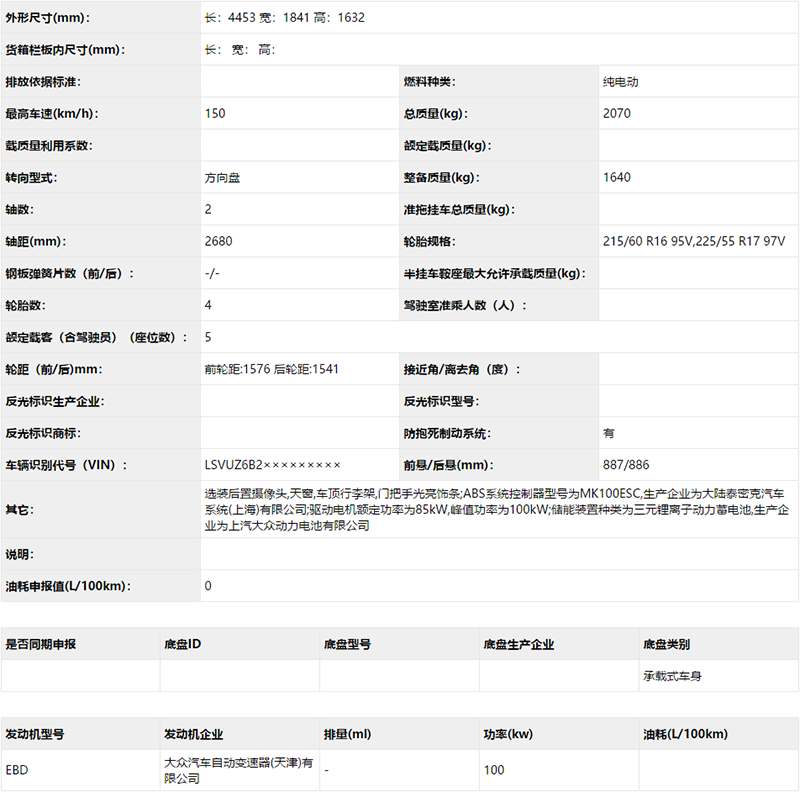This screenshot has height=792, width=800.
Task: Select the 其它 row label
Action: pyautogui.click(x=19, y=510)
